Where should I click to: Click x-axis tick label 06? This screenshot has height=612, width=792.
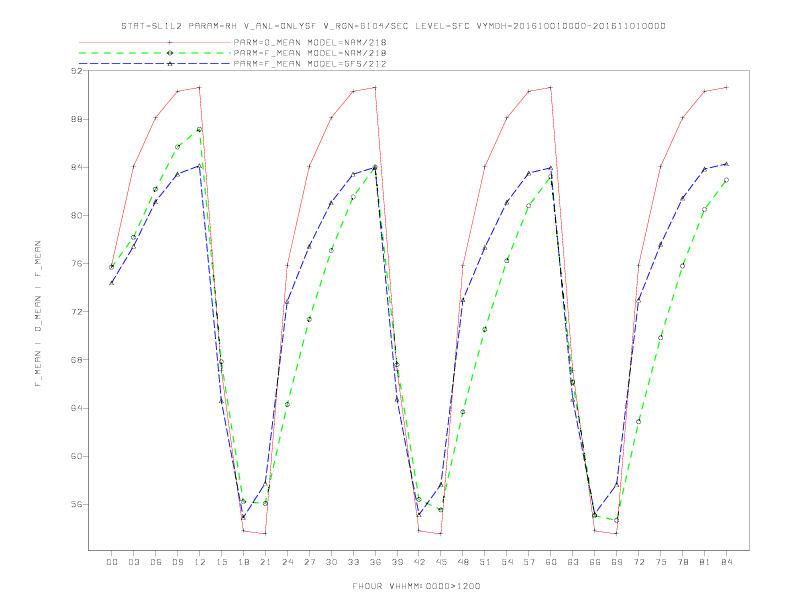156,562
